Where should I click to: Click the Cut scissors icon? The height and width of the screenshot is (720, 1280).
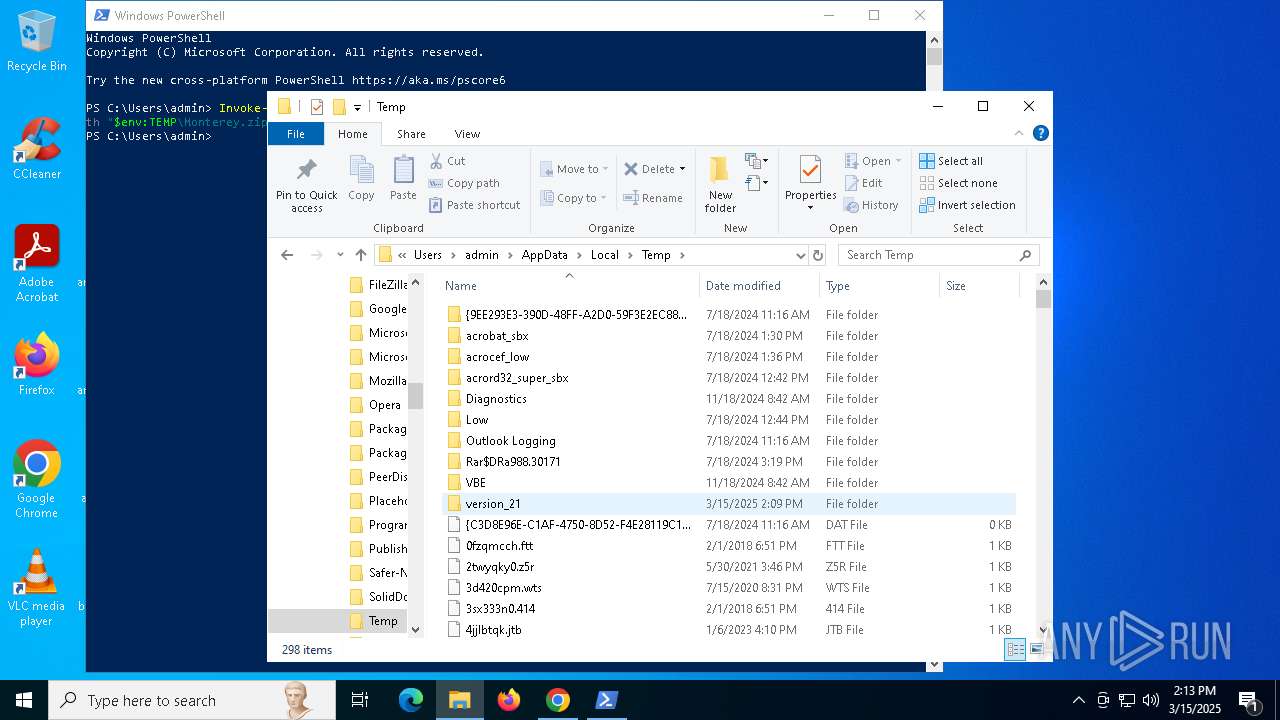(448, 161)
